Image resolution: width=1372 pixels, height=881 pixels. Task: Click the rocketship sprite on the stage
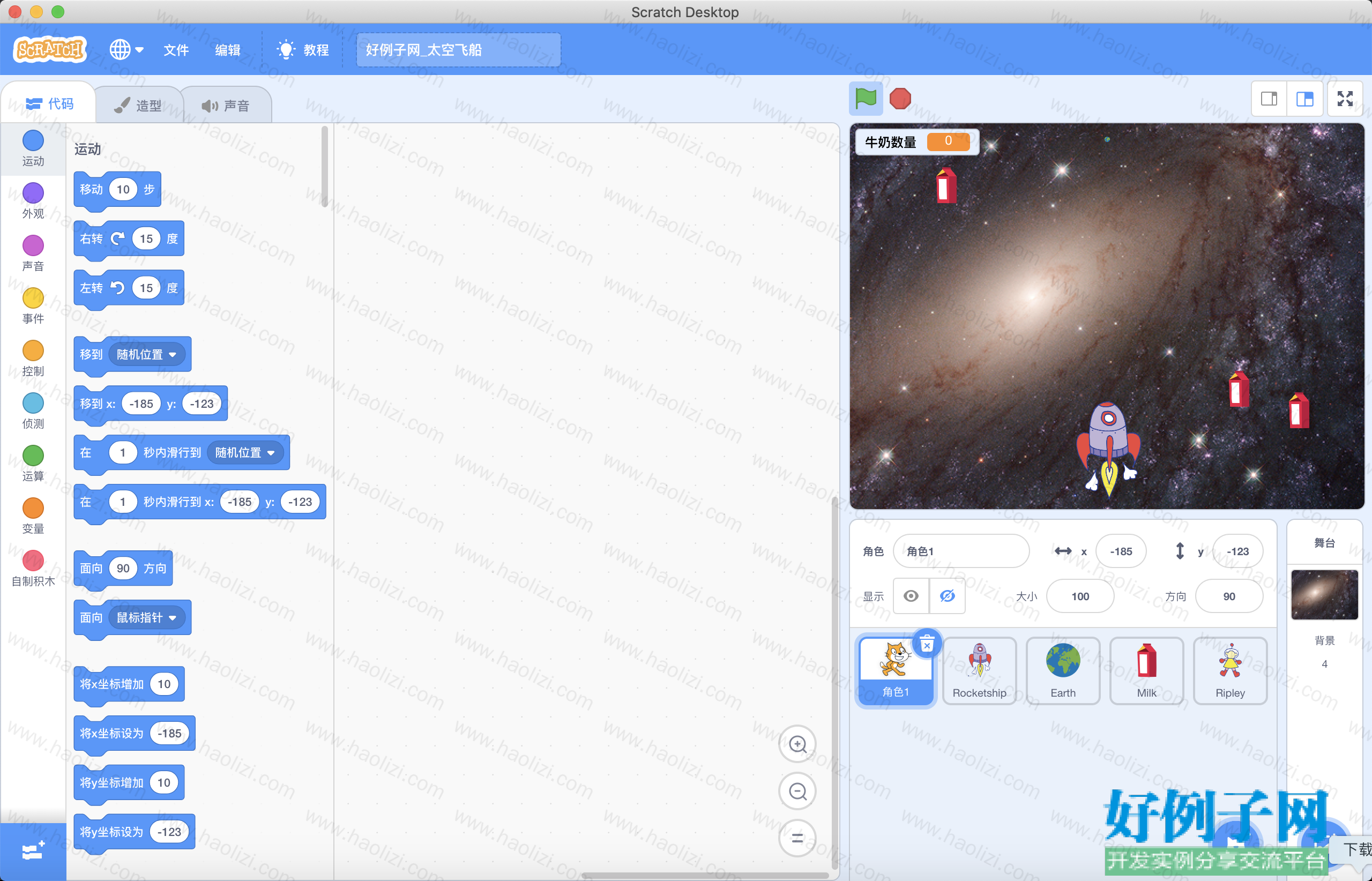point(1108,449)
